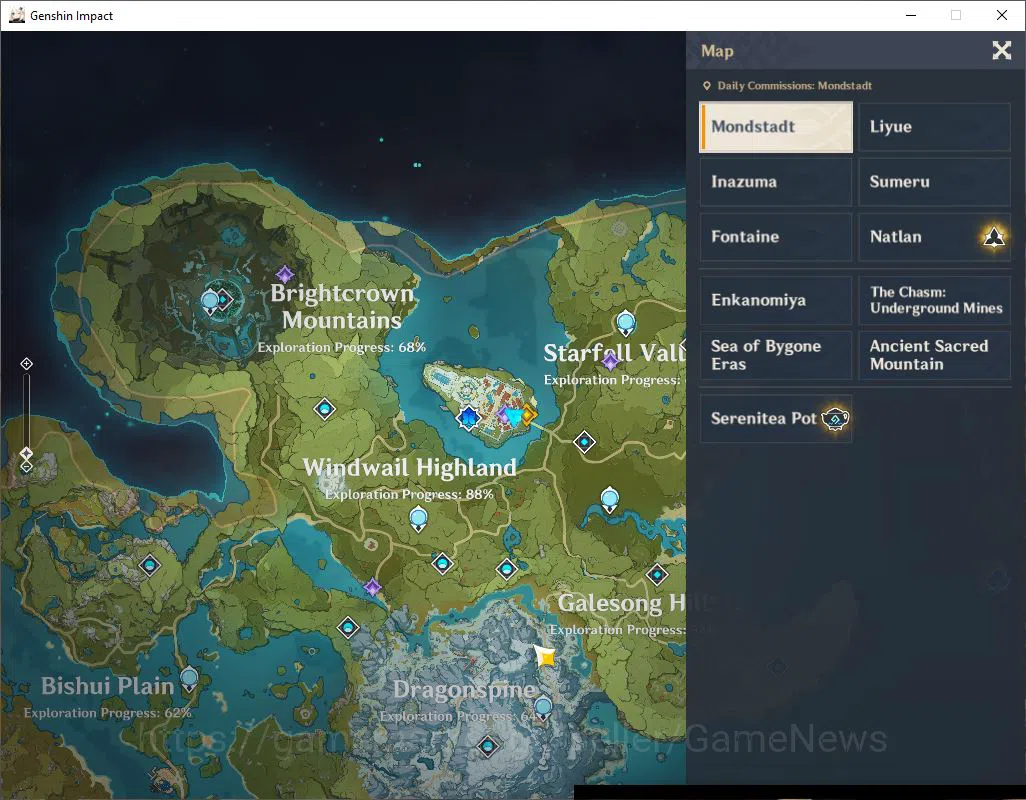The width and height of the screenshot is (1026, 800).
Task: Select waypoint at bottom of Dragonspine
Action: click(487, 746)
